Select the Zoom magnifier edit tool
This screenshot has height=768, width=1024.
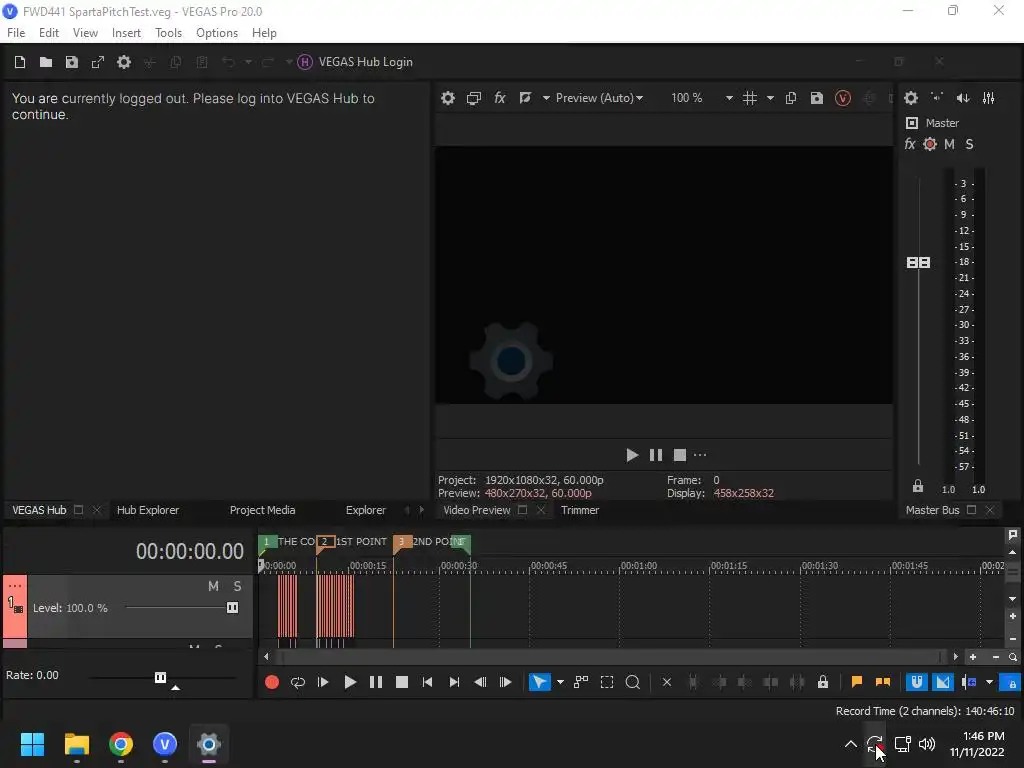632,682
